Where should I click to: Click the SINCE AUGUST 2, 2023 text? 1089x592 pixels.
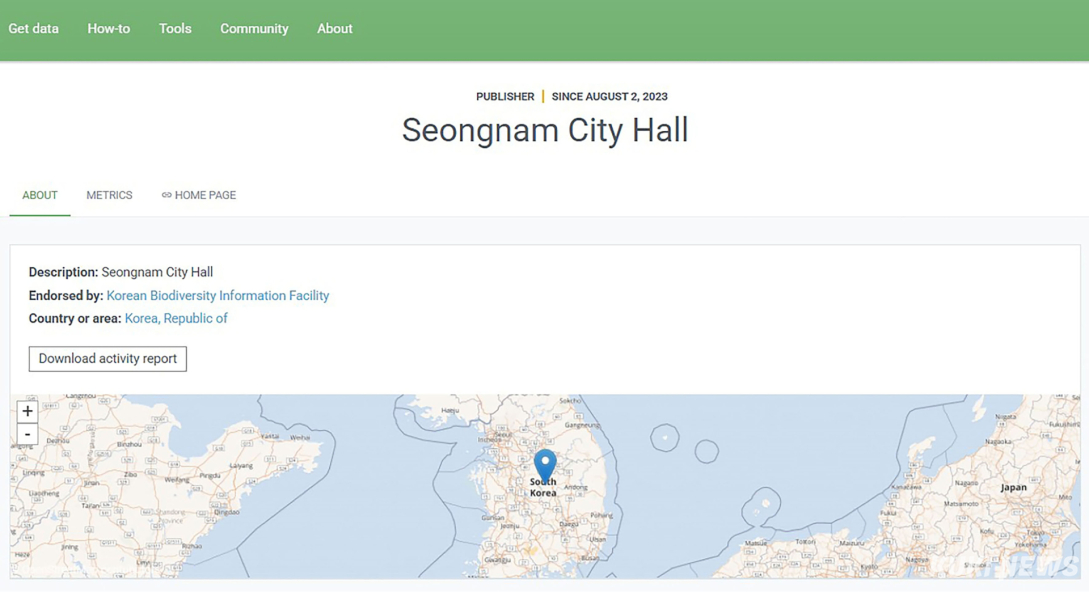point(609,97)
